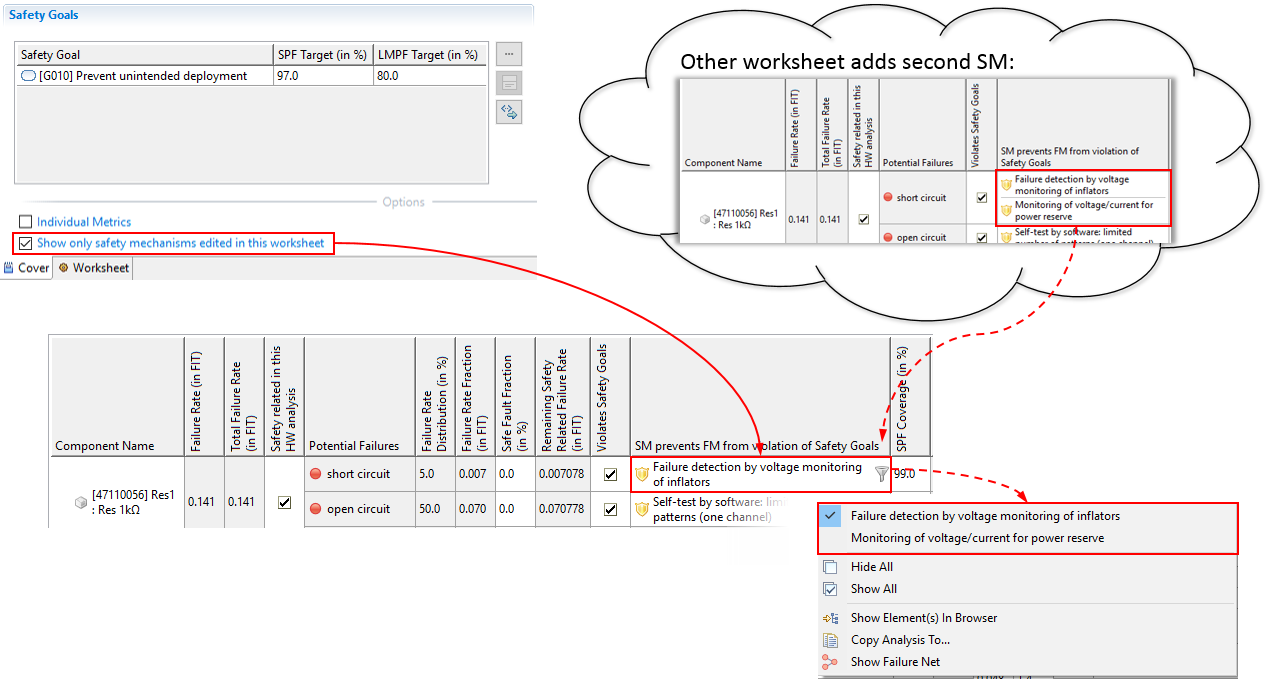Choose 'Show Failure Net' menu item
Screen dimensions: 1267x679
click(x=896, y=662)
